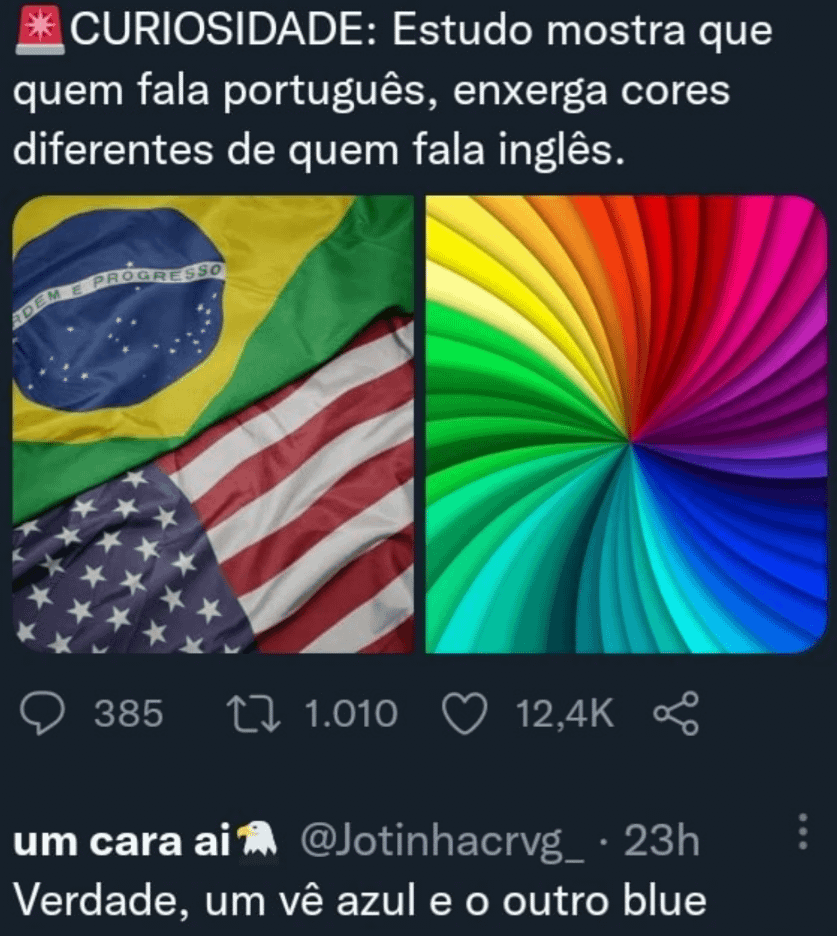Viewport: 837px width, 936px height.
Task: View the 12,4K likes count
Action: 564,713
